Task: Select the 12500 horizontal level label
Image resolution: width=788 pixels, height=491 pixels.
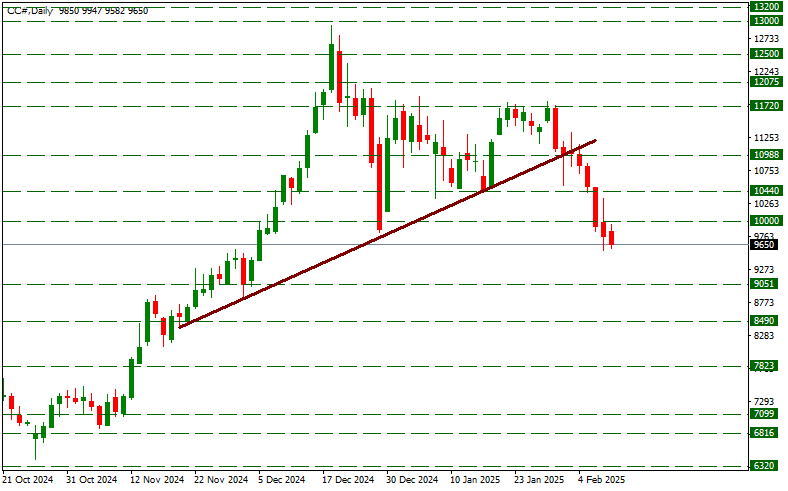Action: click(767, 54)
